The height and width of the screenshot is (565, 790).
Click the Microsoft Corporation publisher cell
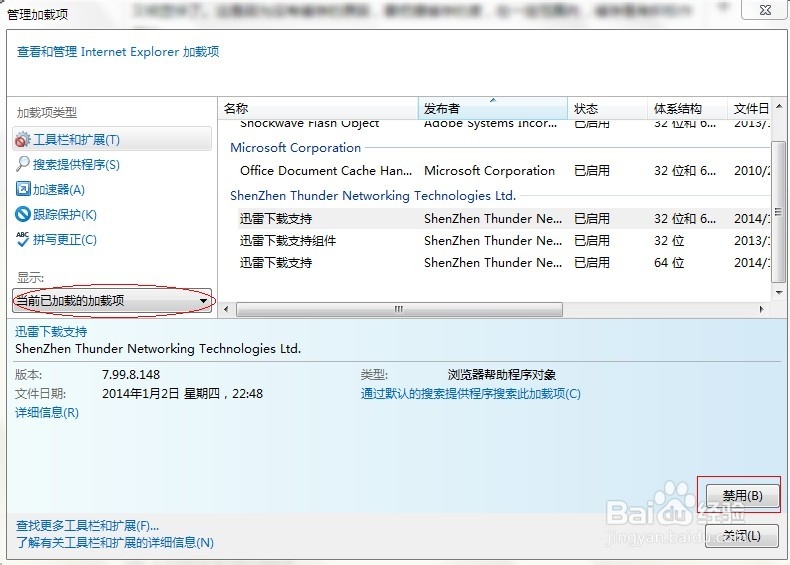tap(489, 171)
